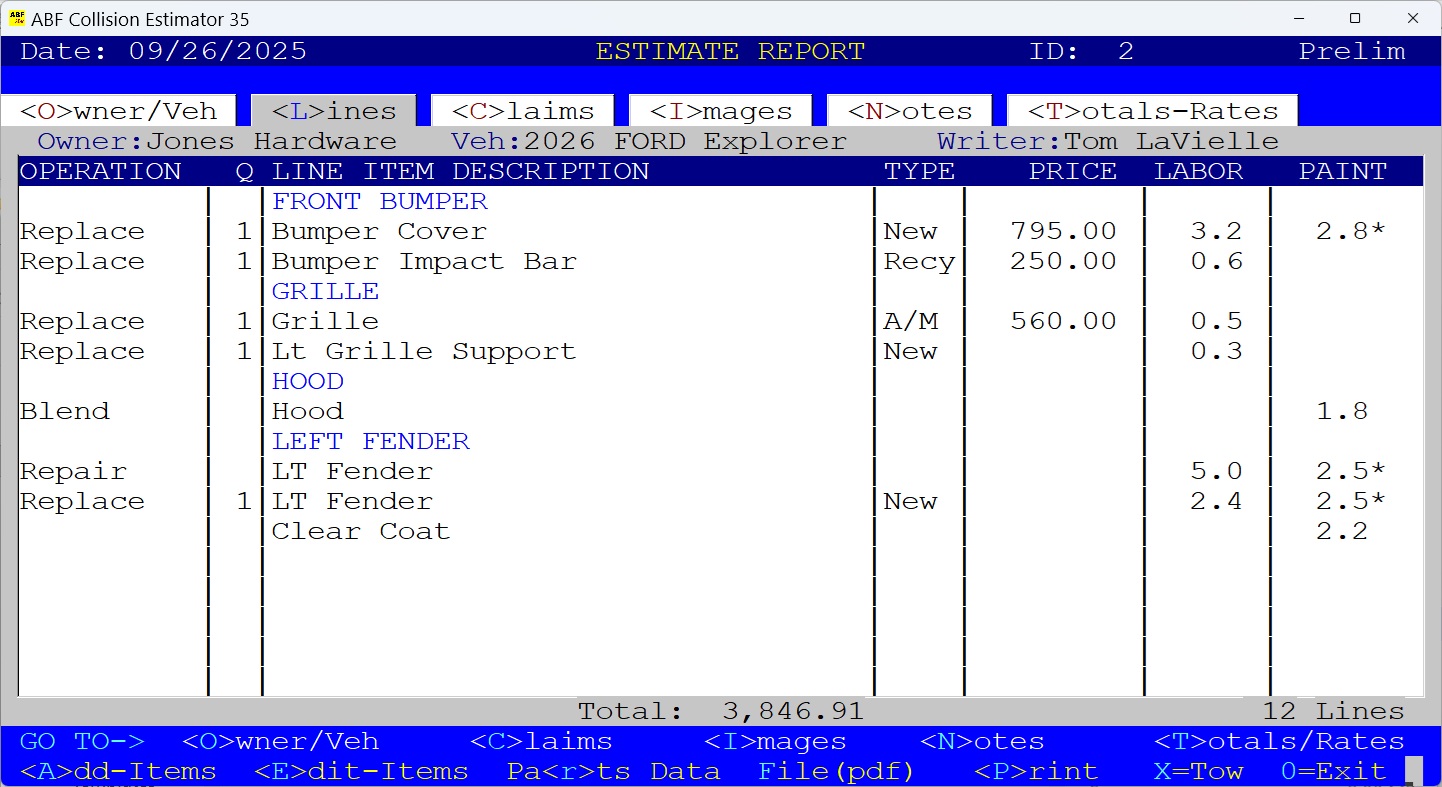
Task: View the <T>otals-Rates tab
Action: point(1151,111)
